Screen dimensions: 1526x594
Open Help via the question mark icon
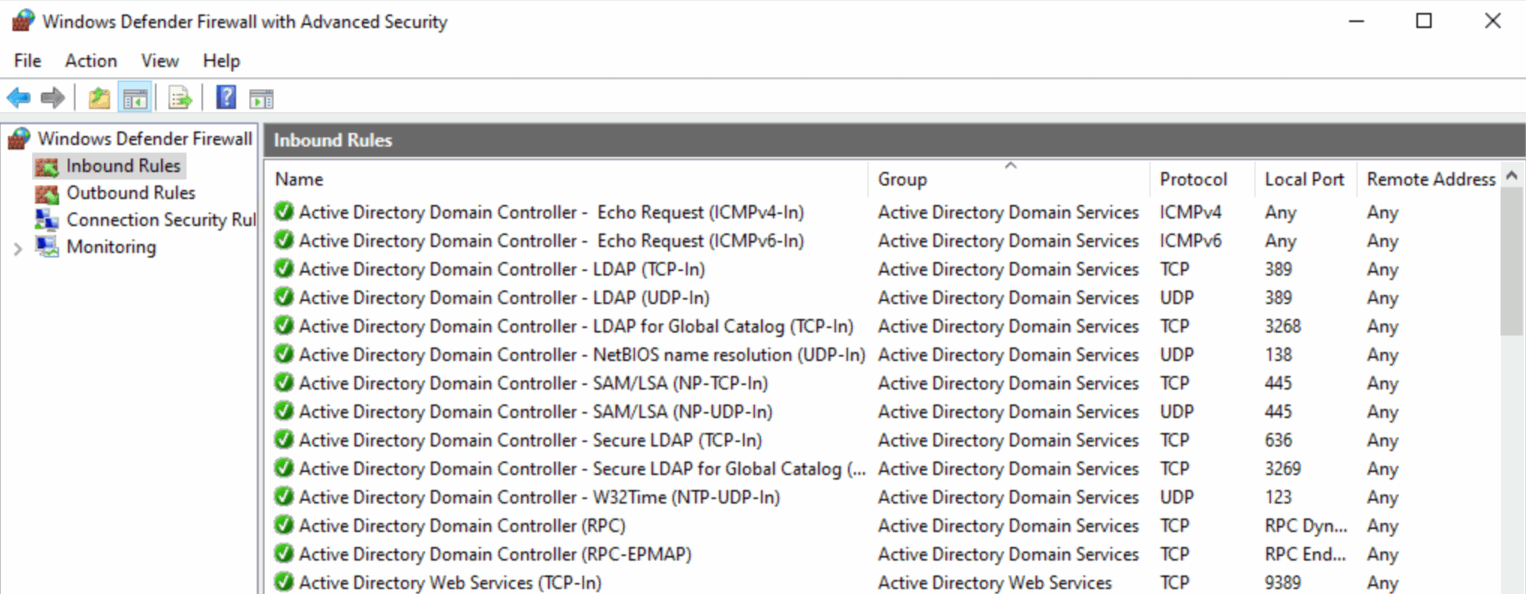(227, 98)
